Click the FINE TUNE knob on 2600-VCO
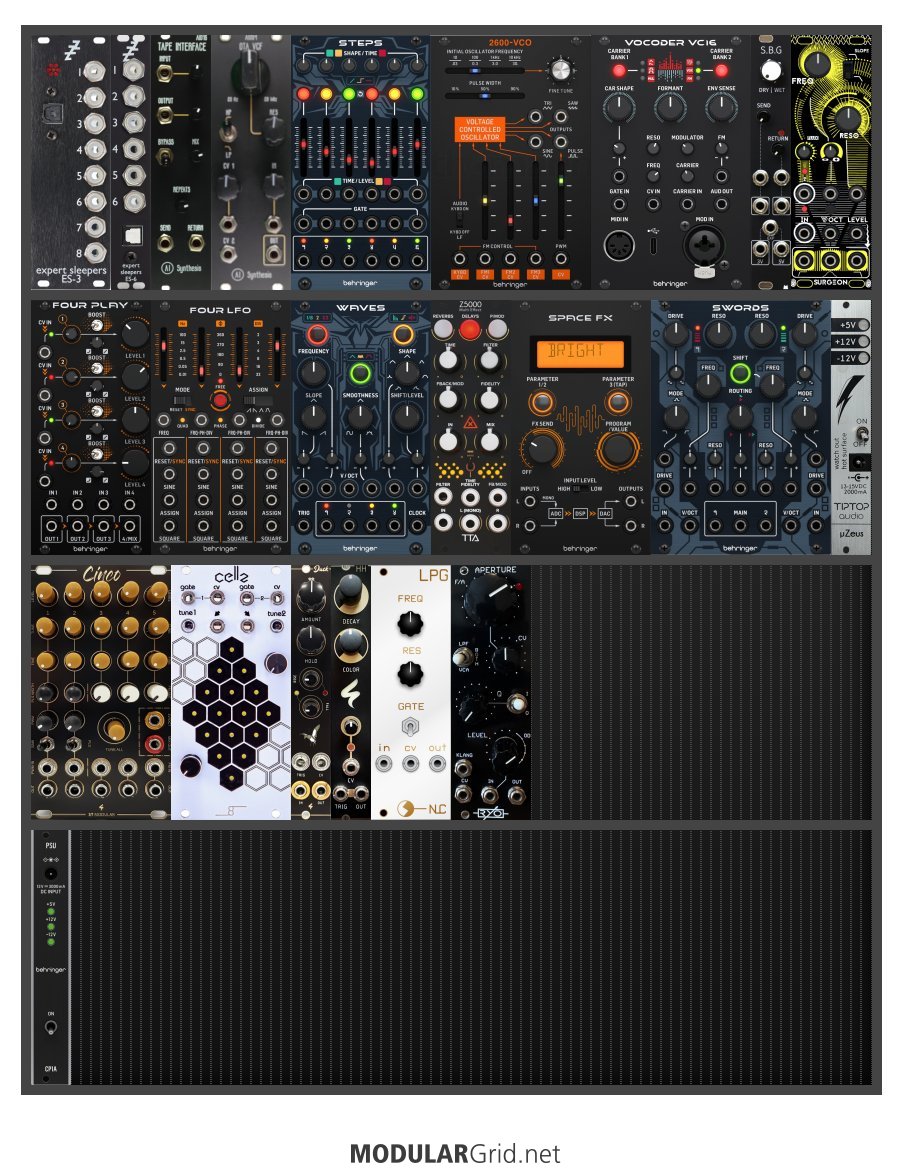 click(560, 70)
